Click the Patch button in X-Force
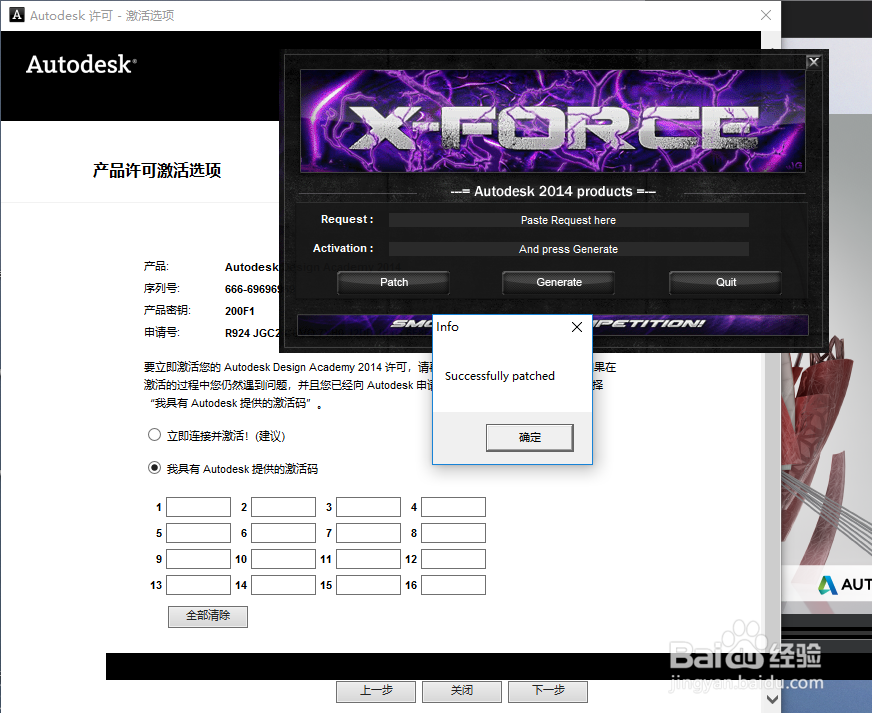The image size is (872, 713). [x=394, y=283]
